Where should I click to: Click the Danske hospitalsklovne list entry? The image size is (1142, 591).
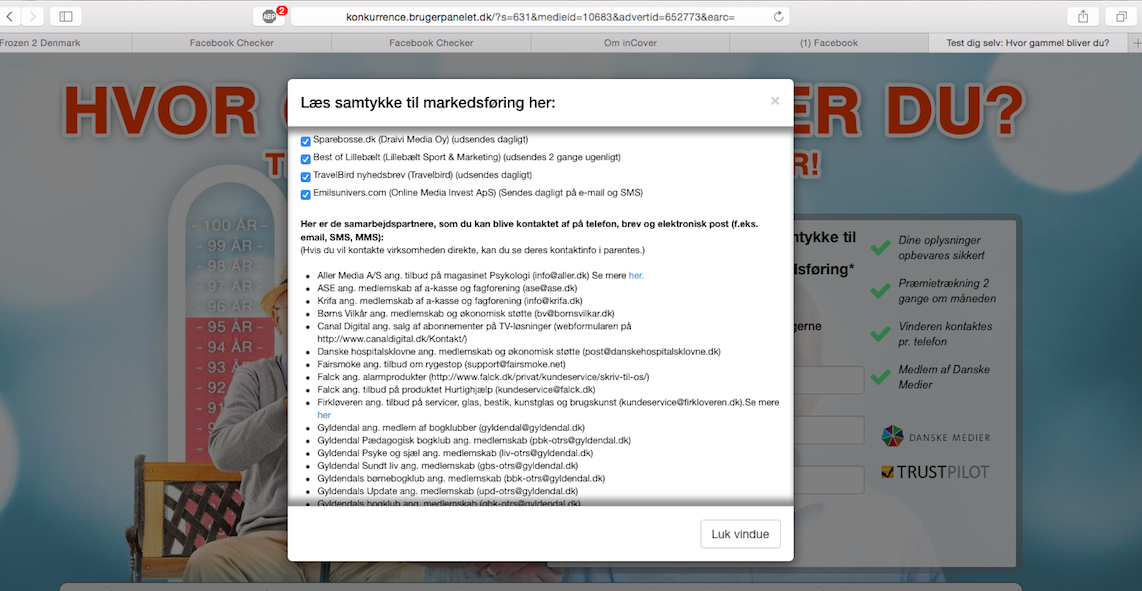(519, 351)
